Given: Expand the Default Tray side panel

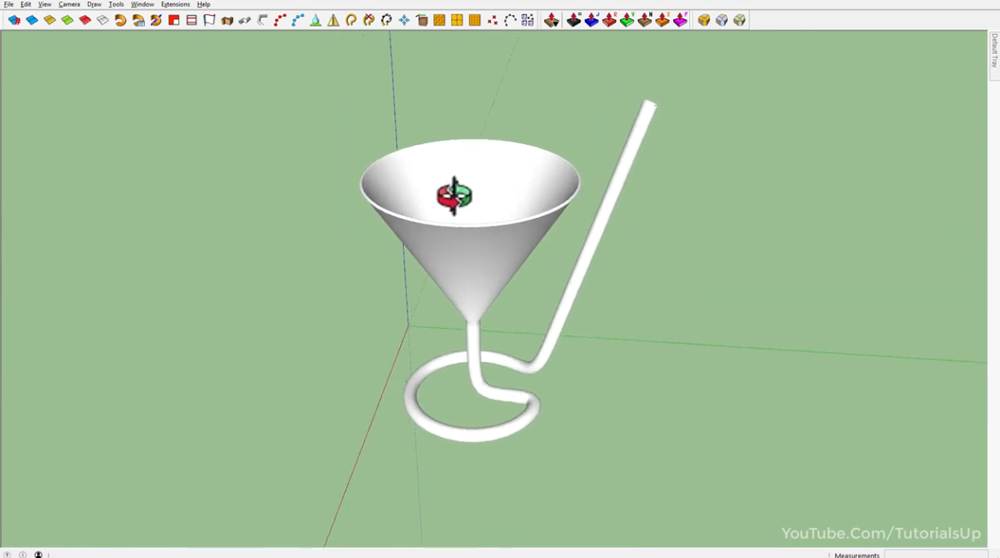Looking at the screenshot, I should click(994, 50).
